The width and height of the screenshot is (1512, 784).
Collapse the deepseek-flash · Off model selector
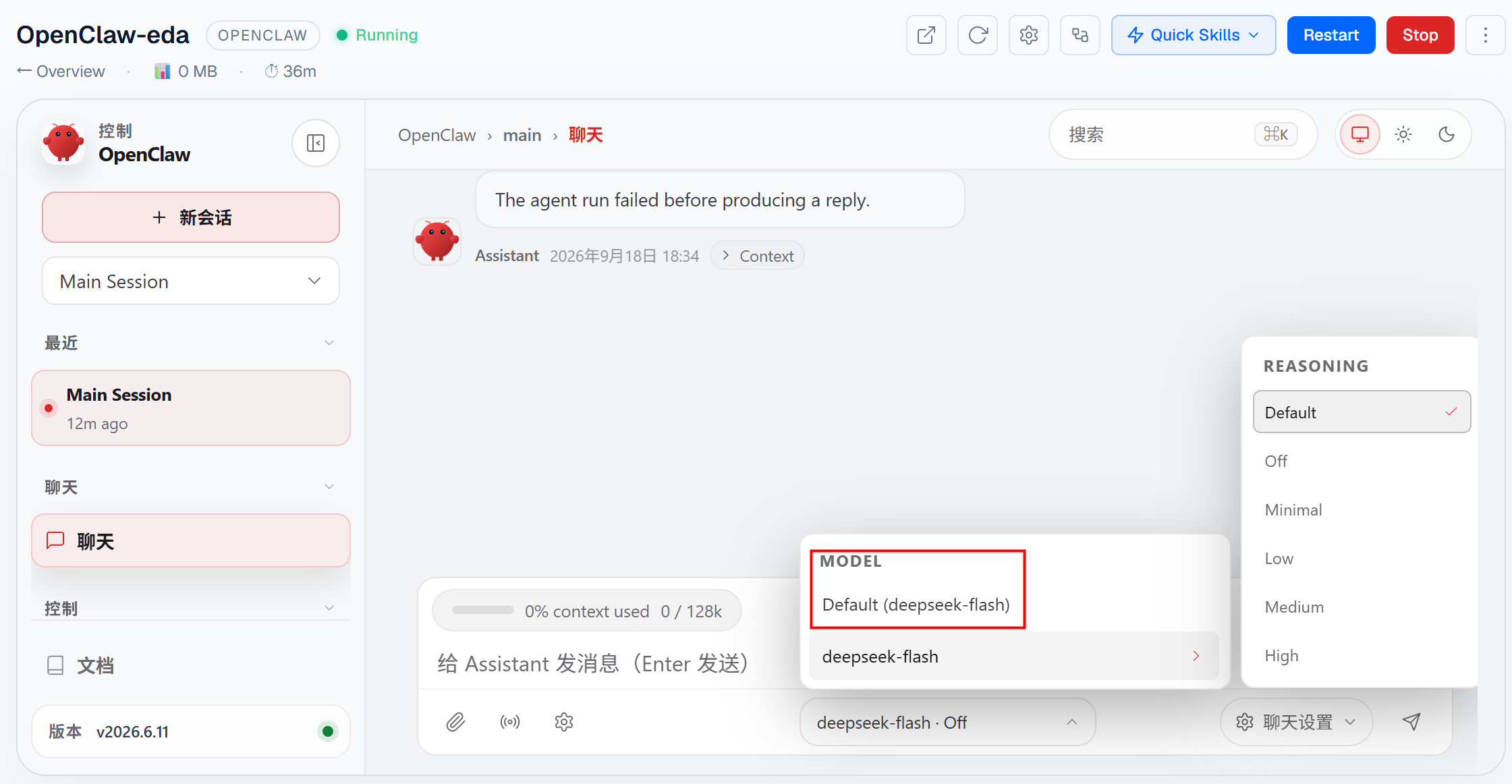coord(947,723)
